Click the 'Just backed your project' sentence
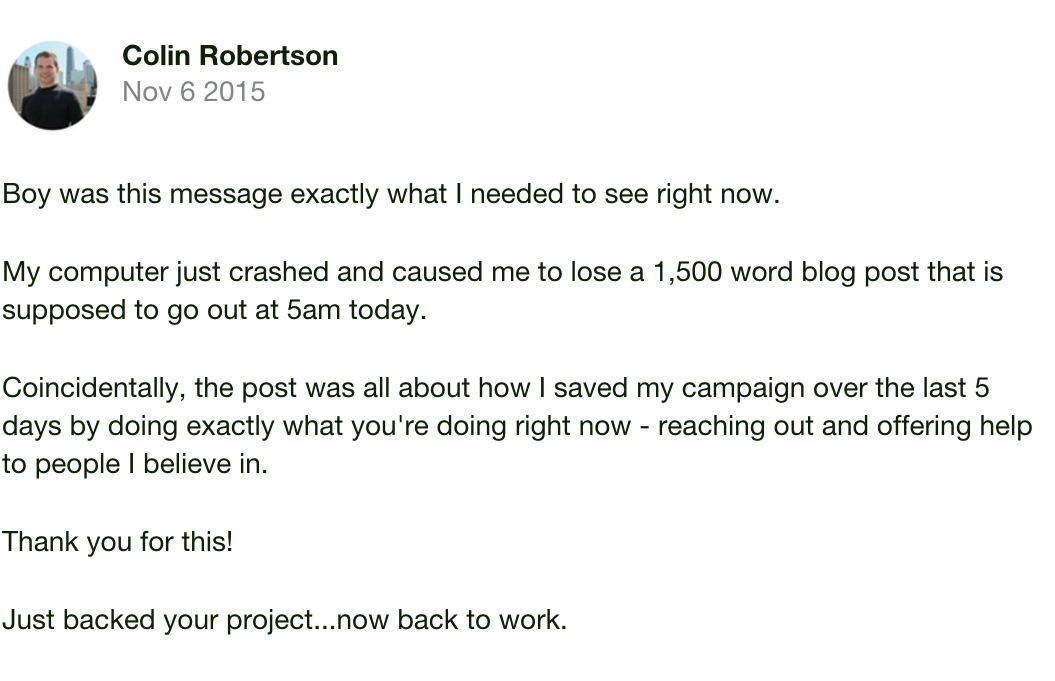The width and height of the screenshot is (1055, 681). pos(285,620)
